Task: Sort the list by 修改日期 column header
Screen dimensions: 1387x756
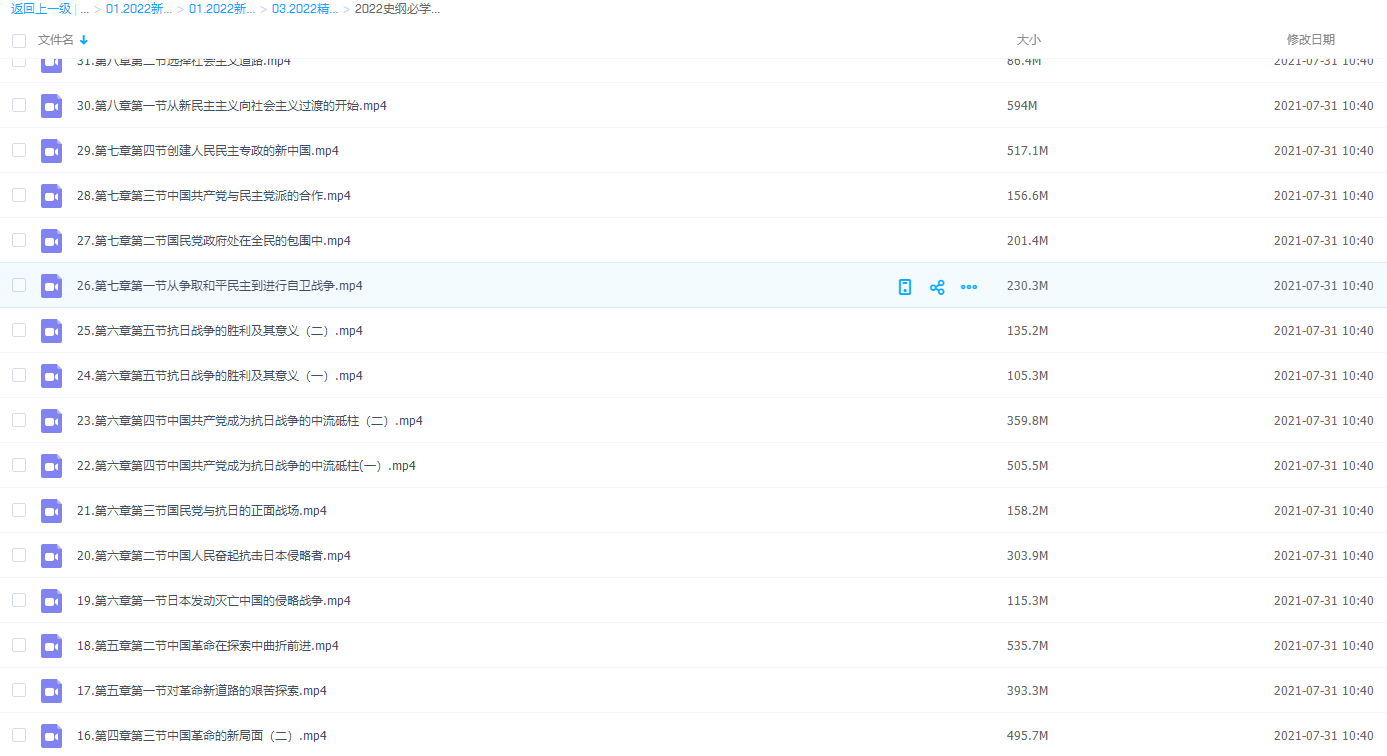Action: 1310,40
